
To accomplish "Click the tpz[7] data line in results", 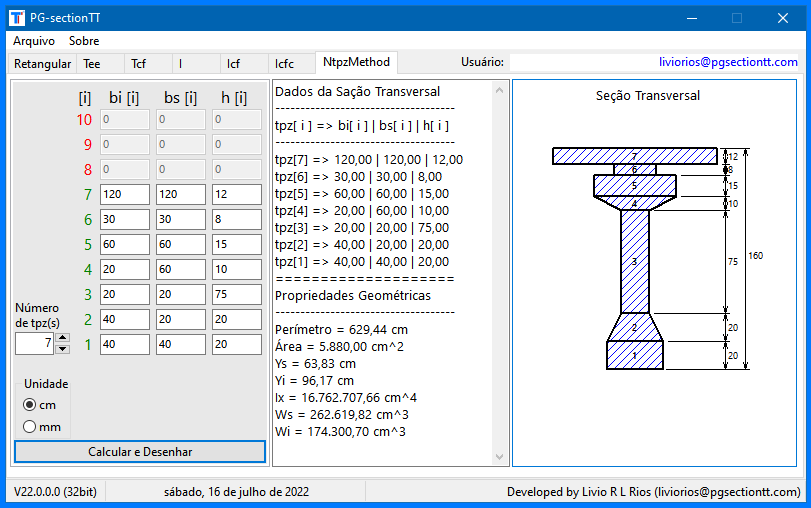I will 369,160.
